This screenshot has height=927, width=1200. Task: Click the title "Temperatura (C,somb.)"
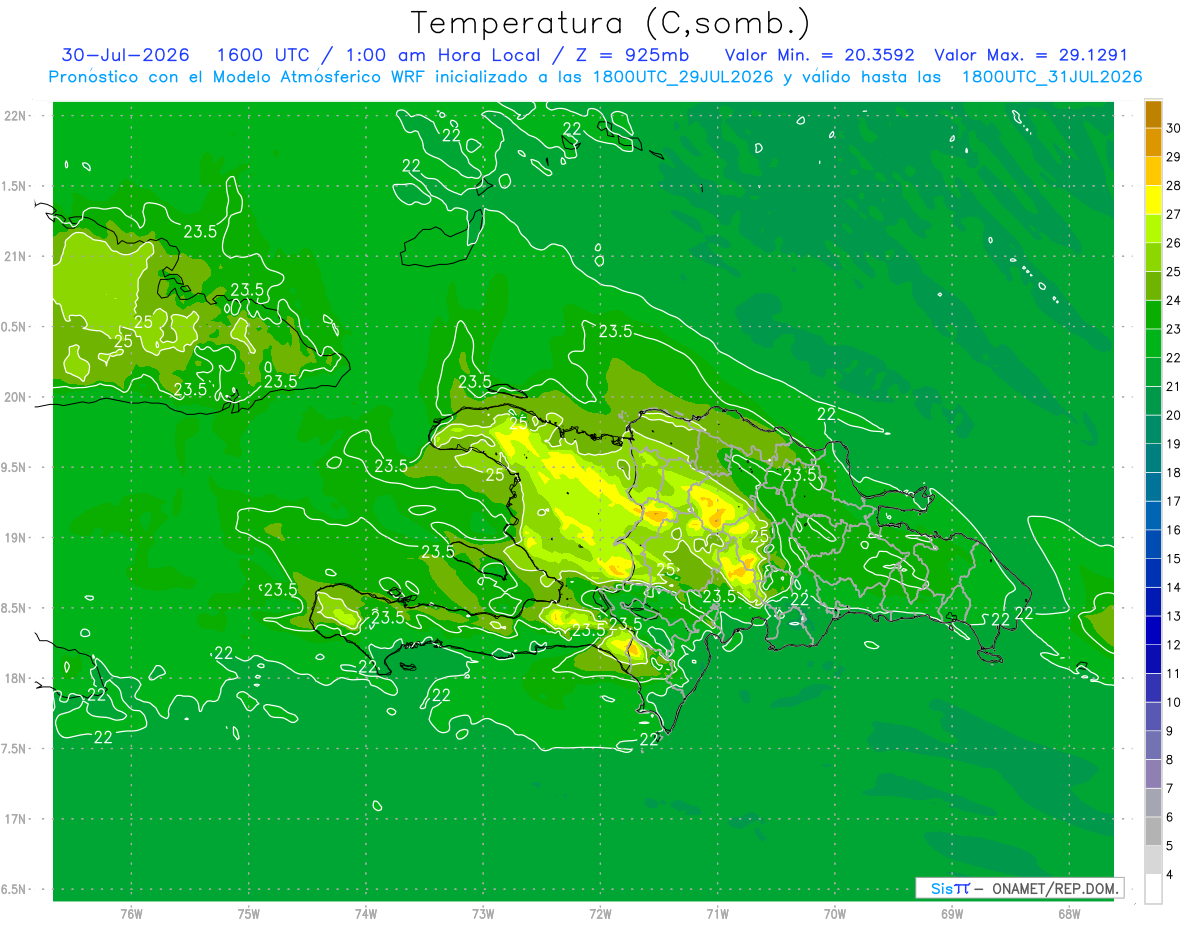[611, 23]
